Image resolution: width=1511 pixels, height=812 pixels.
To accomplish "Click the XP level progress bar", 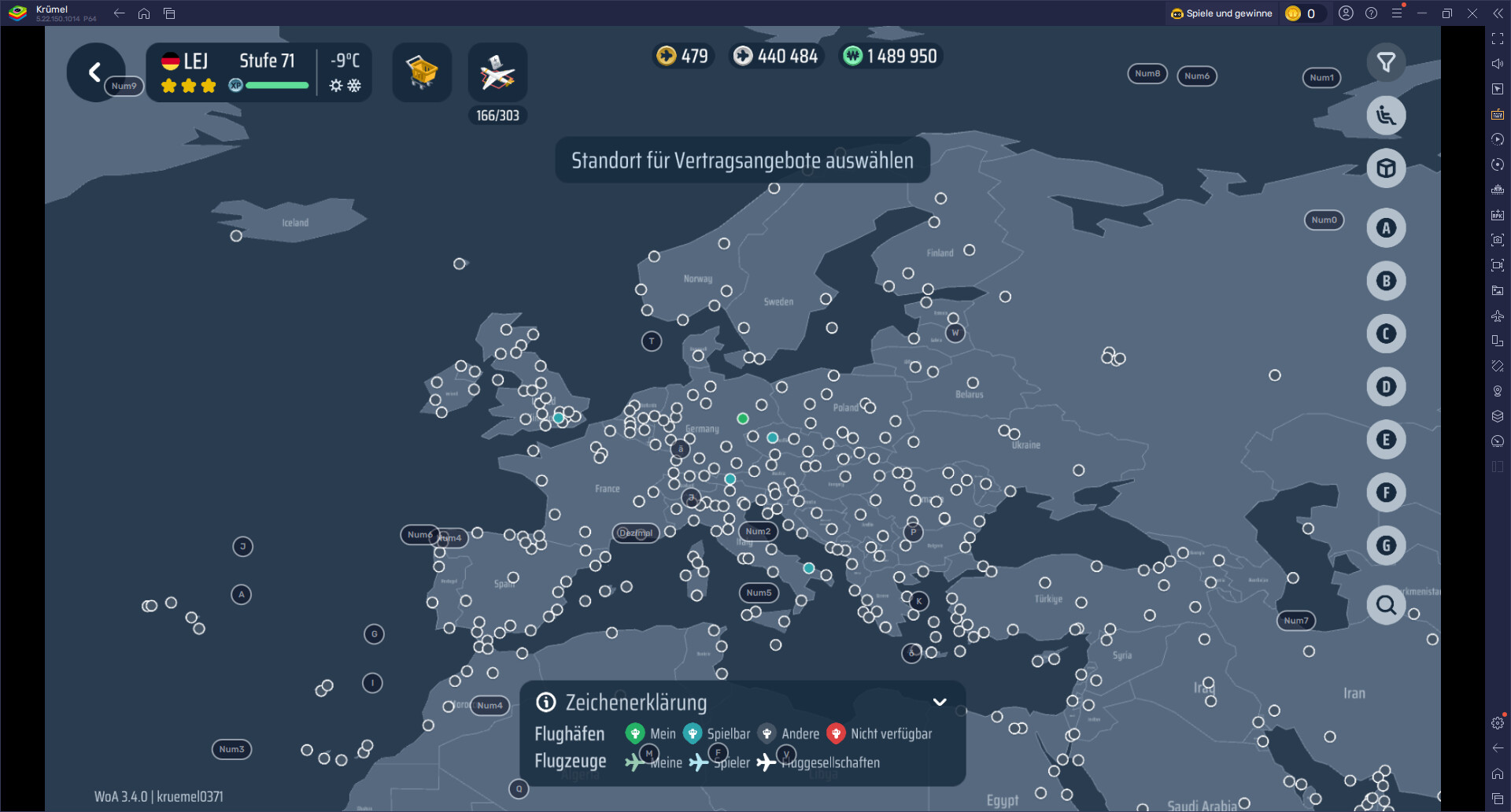I will (276, 85).
